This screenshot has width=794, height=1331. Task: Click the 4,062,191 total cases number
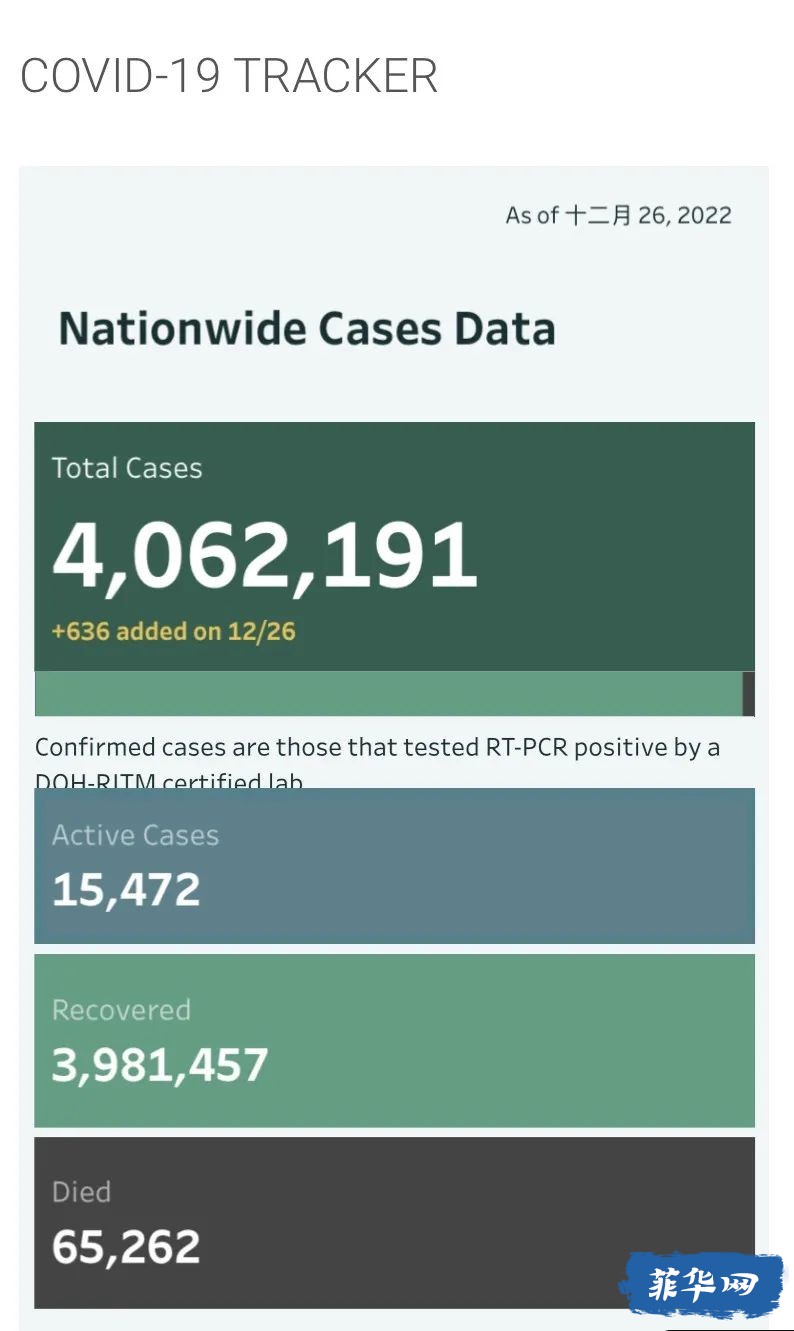coord(265,555)
